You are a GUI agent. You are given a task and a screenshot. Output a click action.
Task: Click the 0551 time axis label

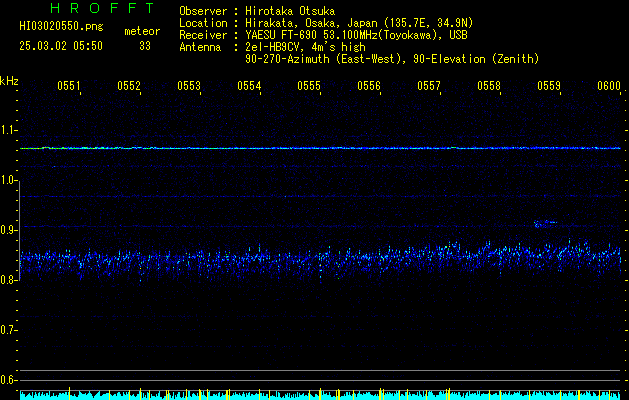69,85
